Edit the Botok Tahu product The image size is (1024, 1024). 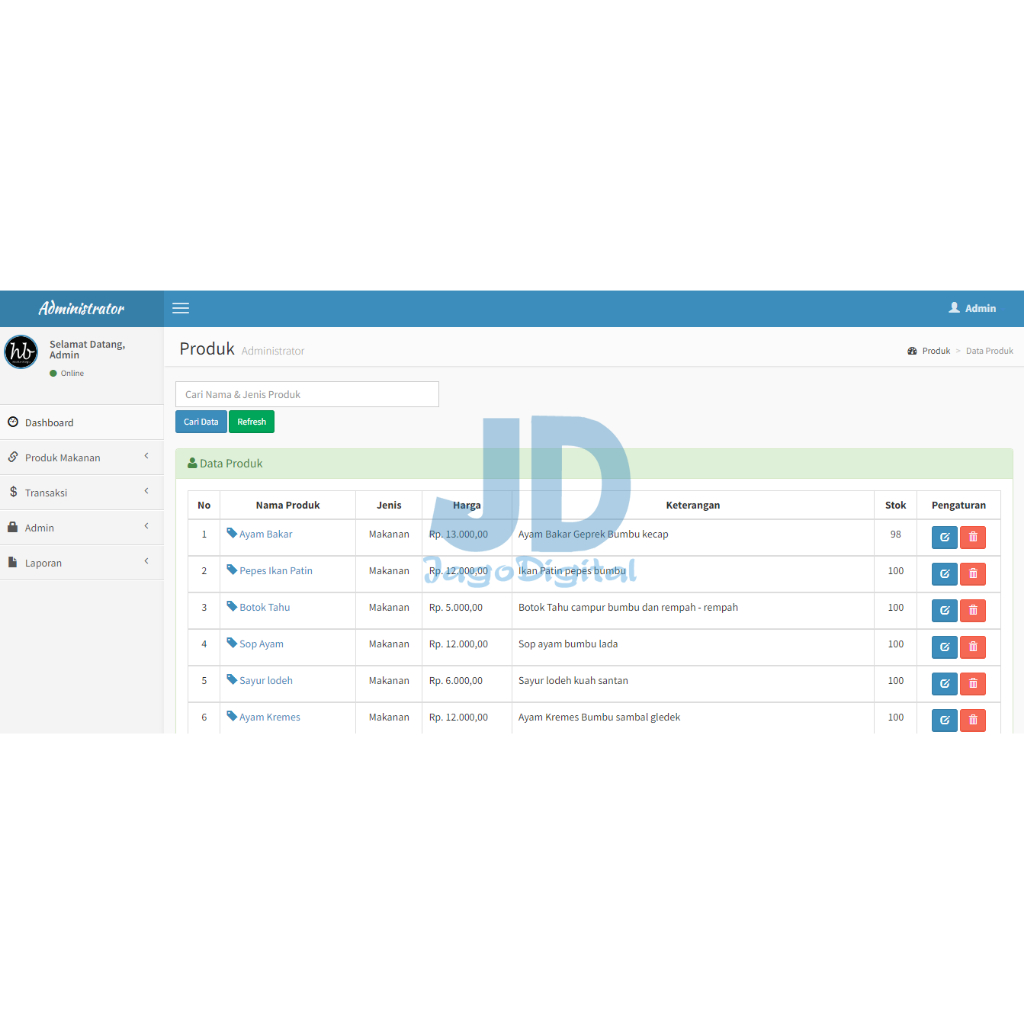click(944, 611)
